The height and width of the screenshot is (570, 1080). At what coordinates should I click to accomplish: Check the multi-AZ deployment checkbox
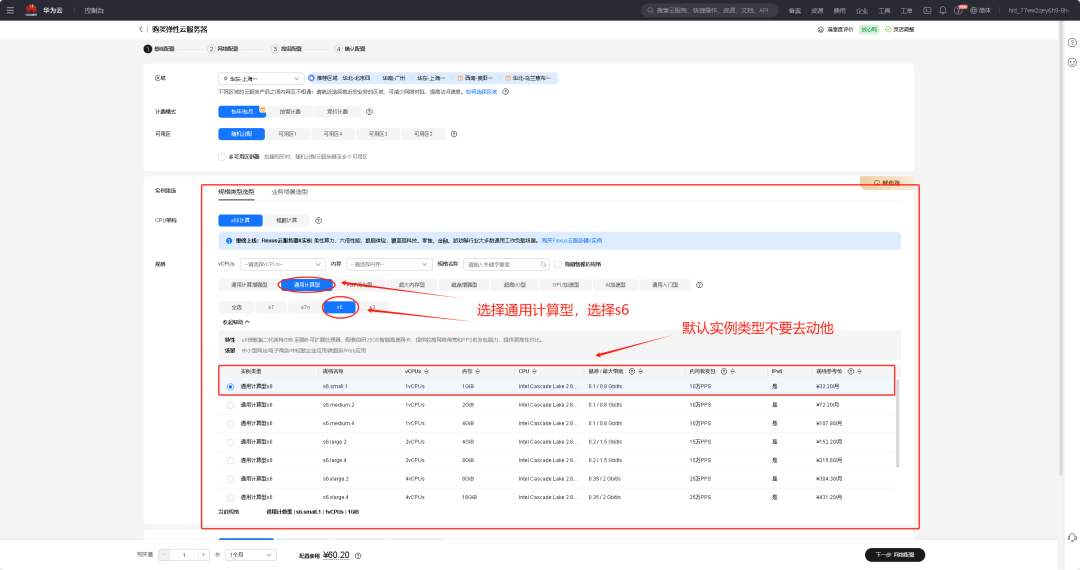pyautogui.click(x=222, y=157)
